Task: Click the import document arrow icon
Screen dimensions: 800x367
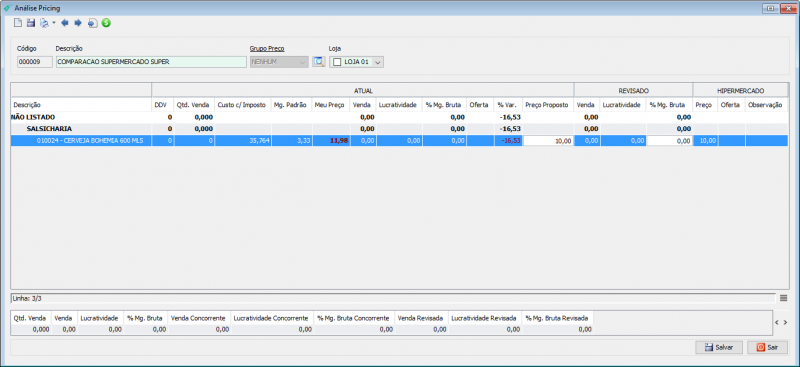Action: [x=92, y=23]
